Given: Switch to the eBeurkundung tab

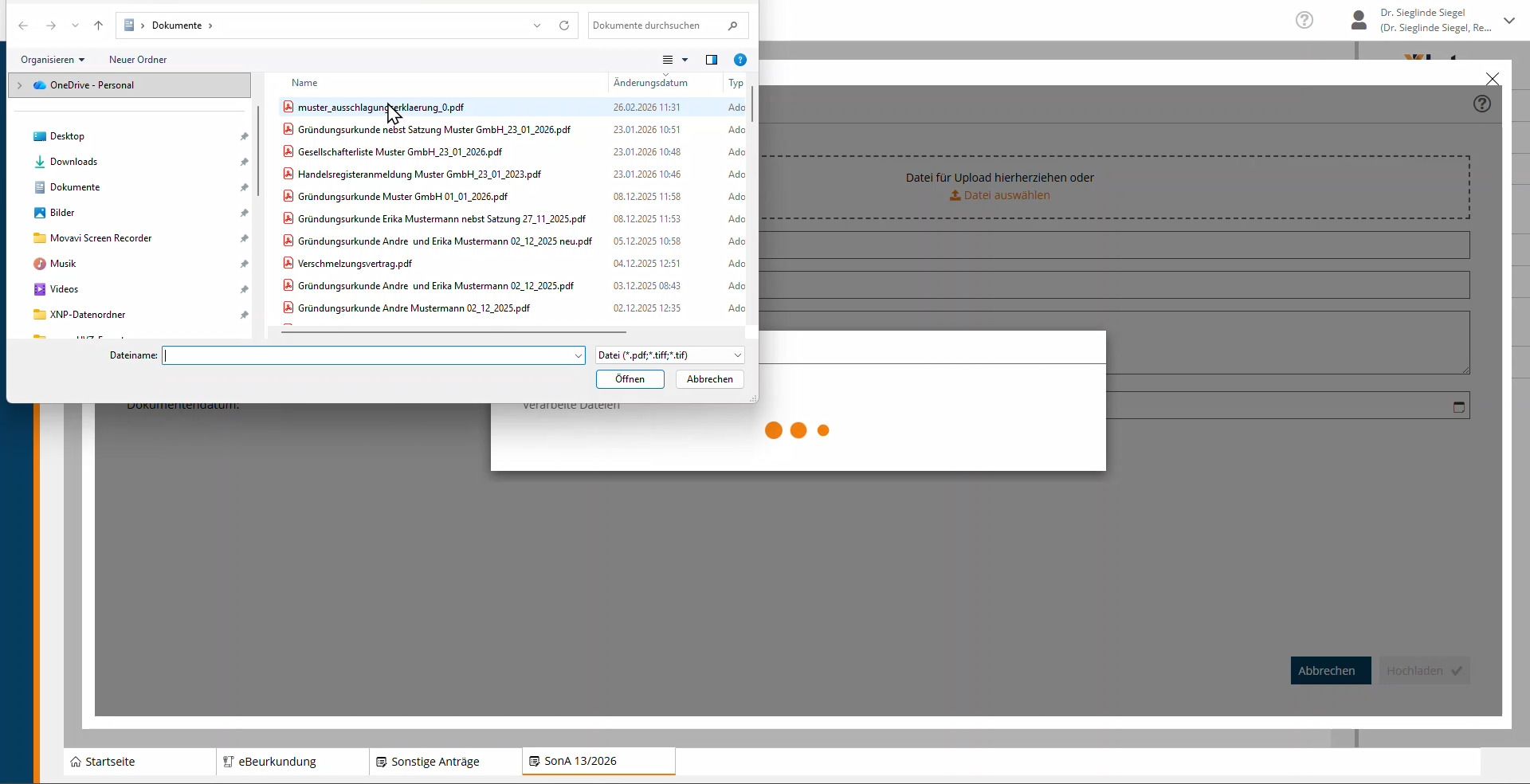Looking at the screenshot, I should tap(277, 762).
